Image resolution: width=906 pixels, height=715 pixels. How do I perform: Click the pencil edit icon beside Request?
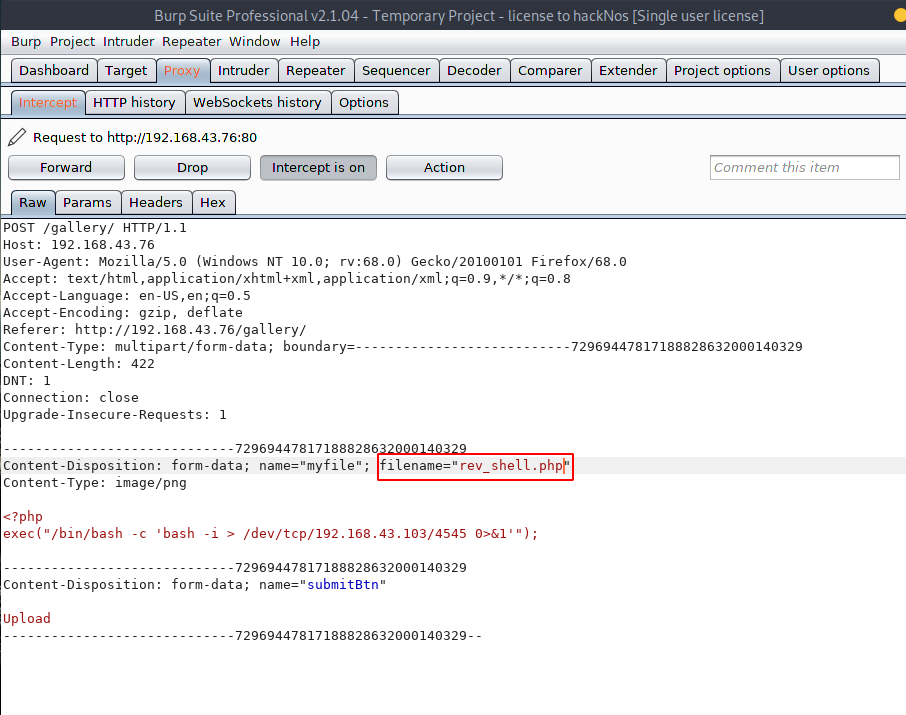[x=17, y=137]
